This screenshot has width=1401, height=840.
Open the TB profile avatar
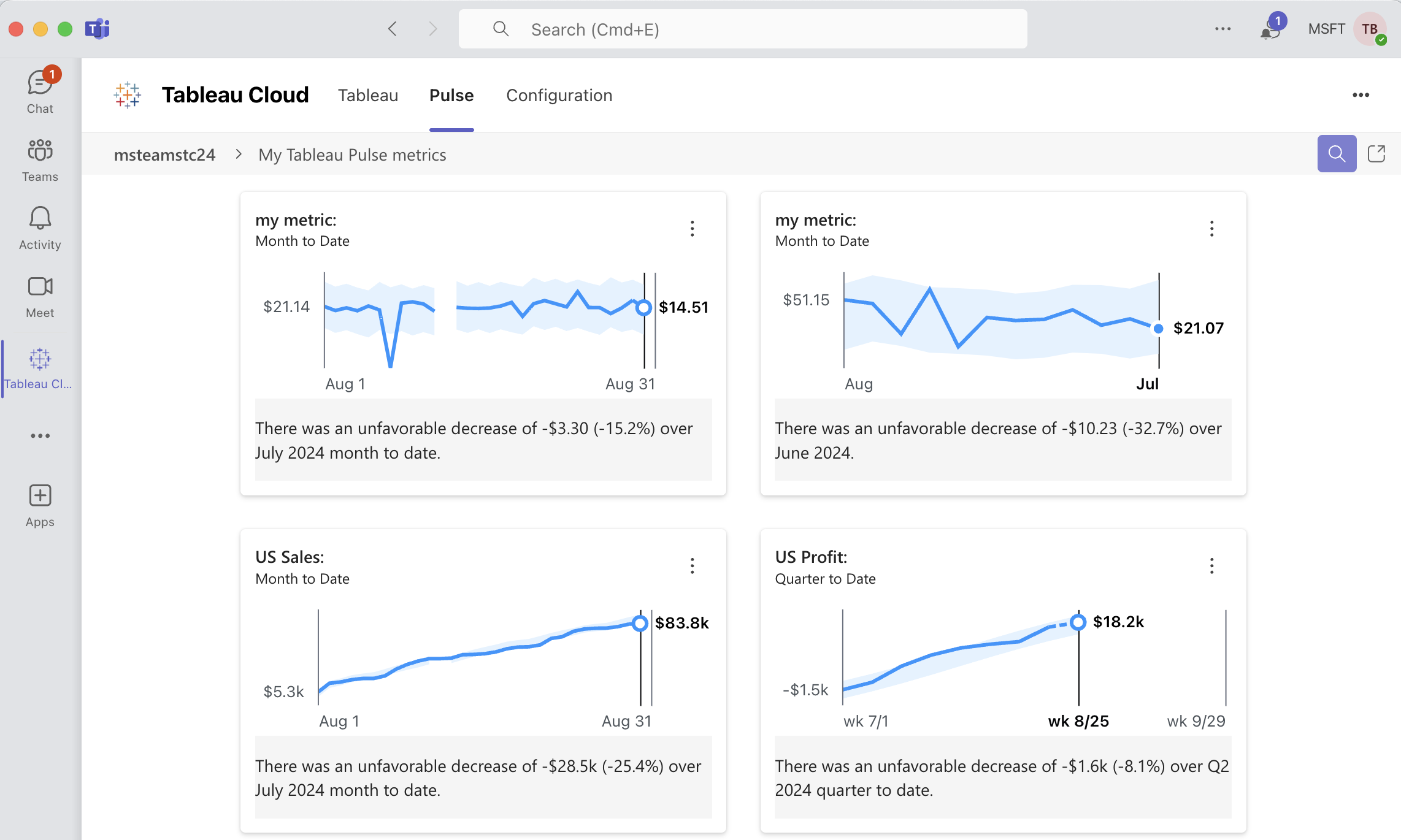pyautogui.click(x=1370, y=29)
